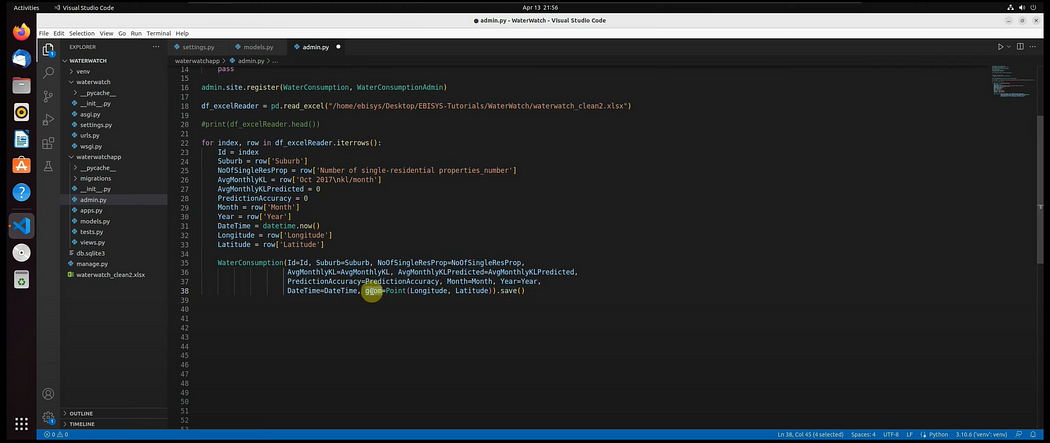Open the Manage gear menu
Viewport: 1050px width, 443px height.
tap(48, 417)
